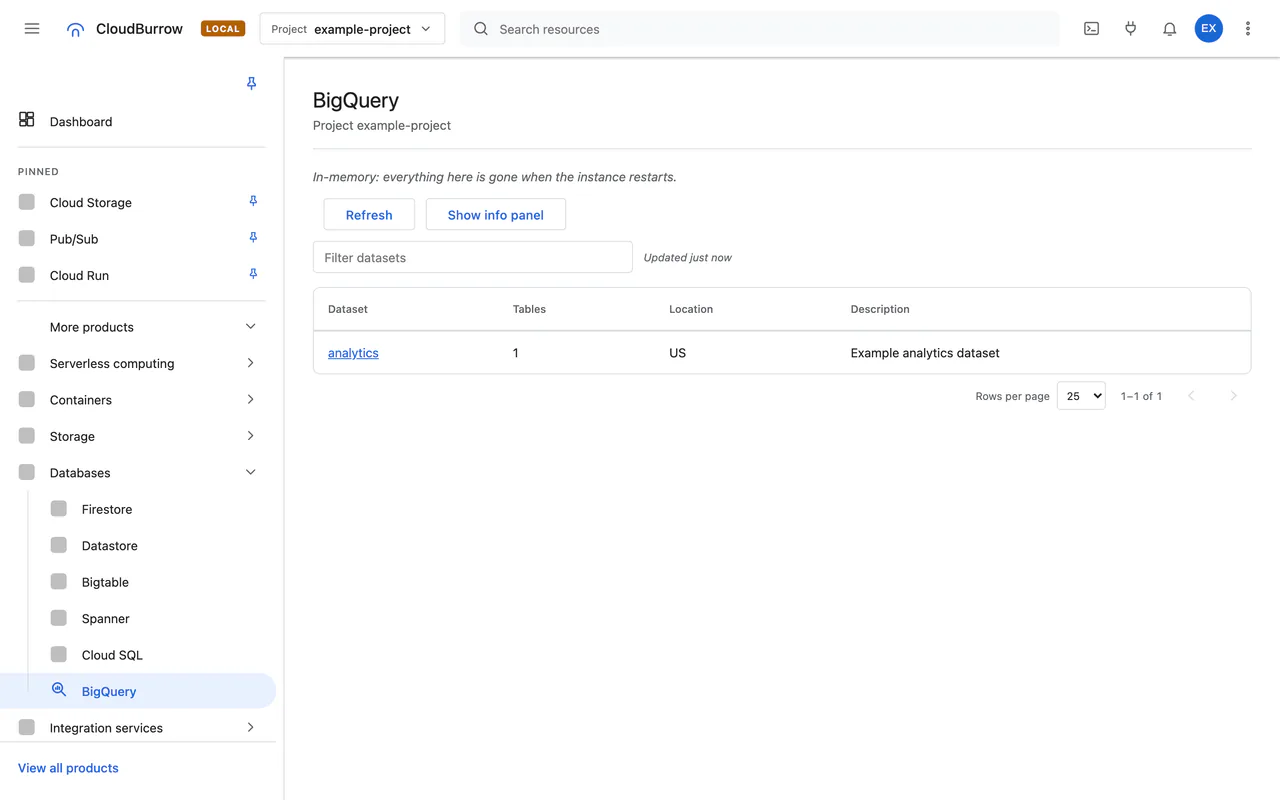Open the cloud shell terminal icon
The width and height of the screenshot is (1280, 800).
click(1091, 29)
